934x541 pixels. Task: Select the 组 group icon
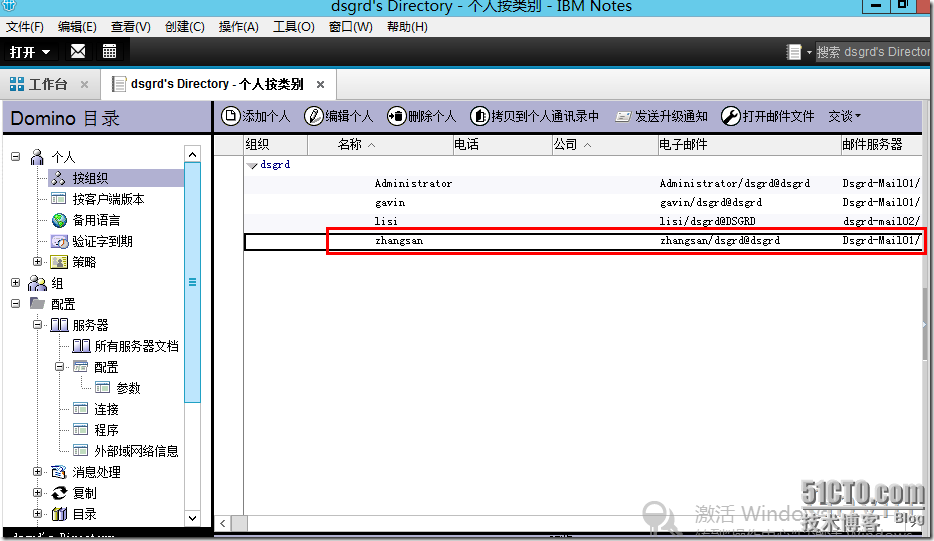click(38, 282)
